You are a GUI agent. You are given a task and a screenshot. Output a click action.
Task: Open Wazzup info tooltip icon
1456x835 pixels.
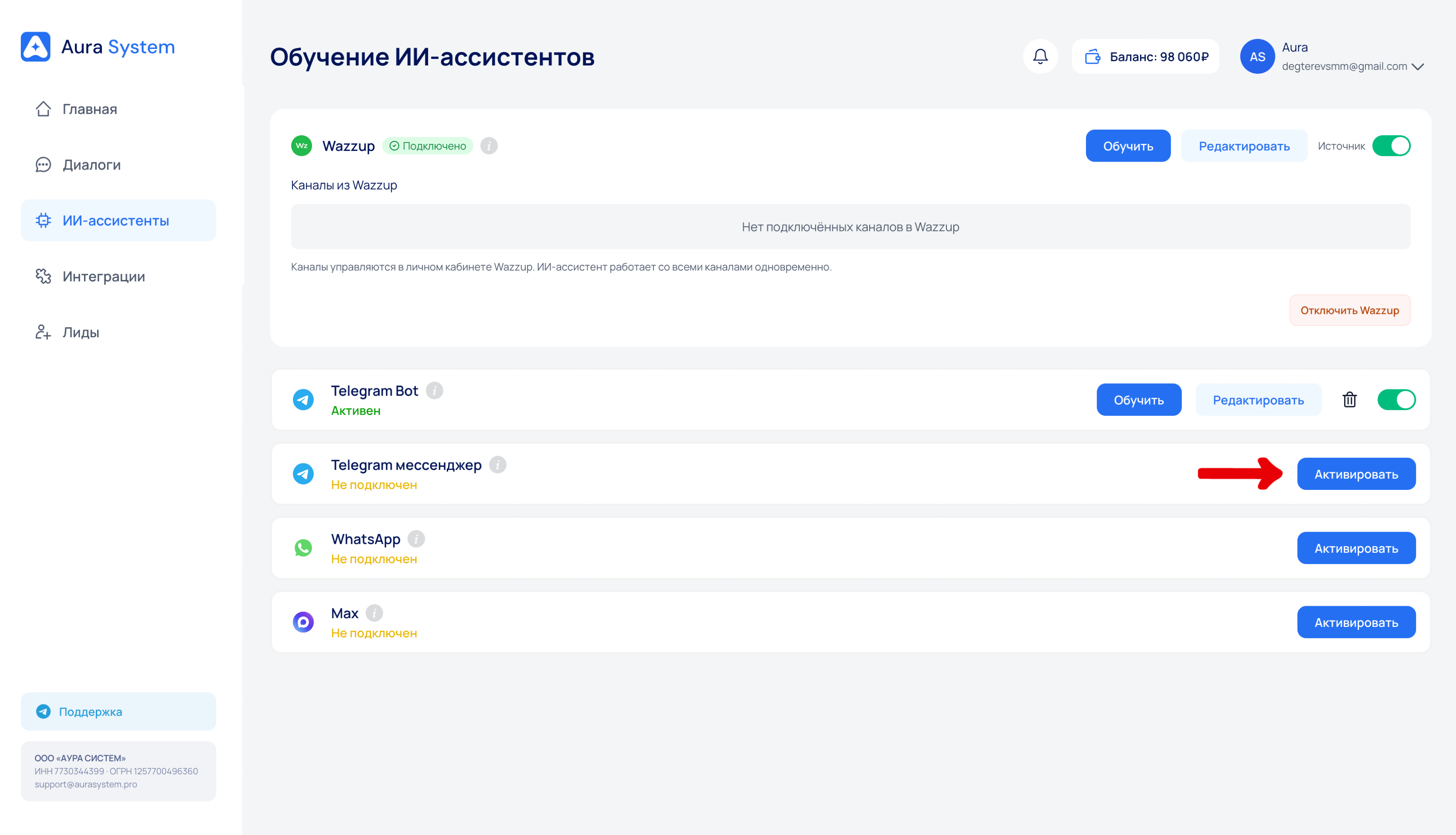[488, 146]
